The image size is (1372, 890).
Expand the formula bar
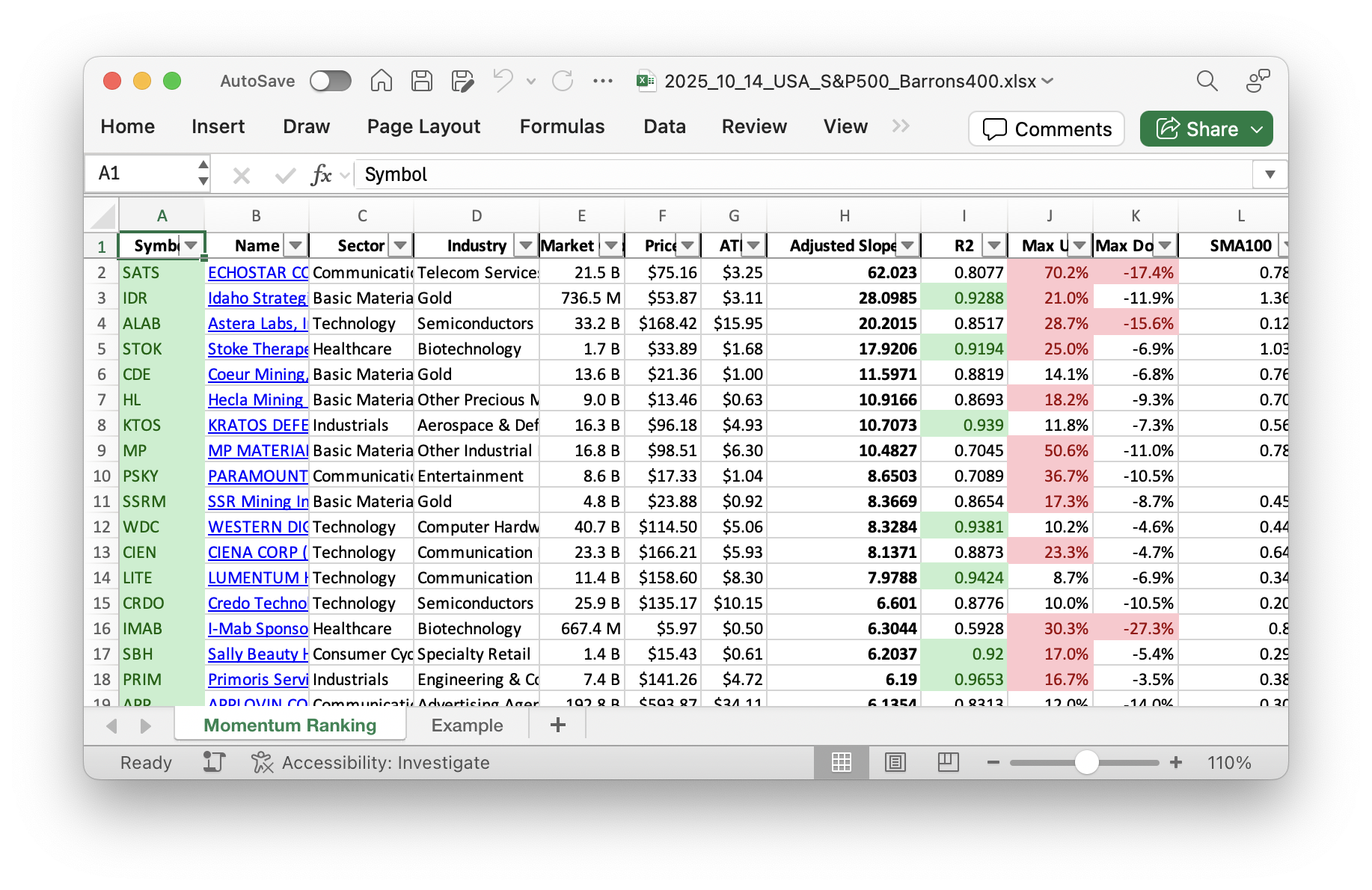click(1270, 174)
